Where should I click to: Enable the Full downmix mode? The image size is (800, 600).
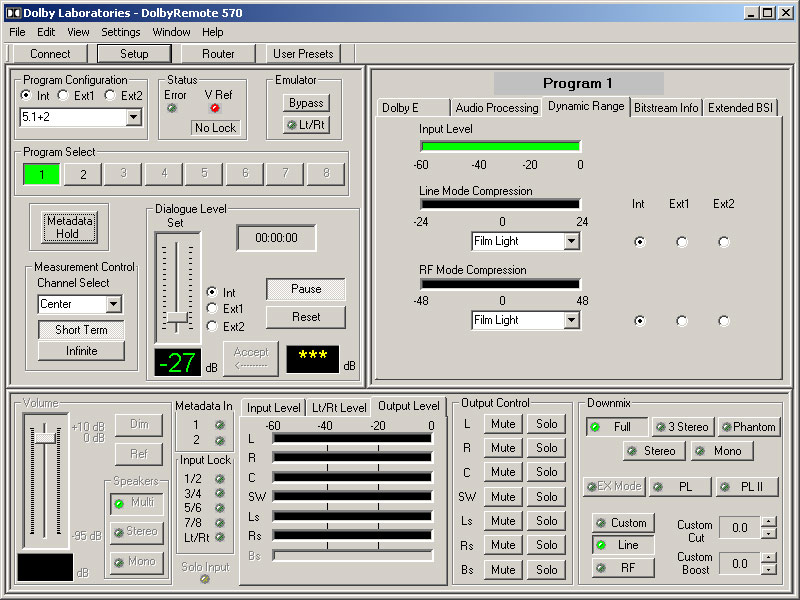coord(615,427)
